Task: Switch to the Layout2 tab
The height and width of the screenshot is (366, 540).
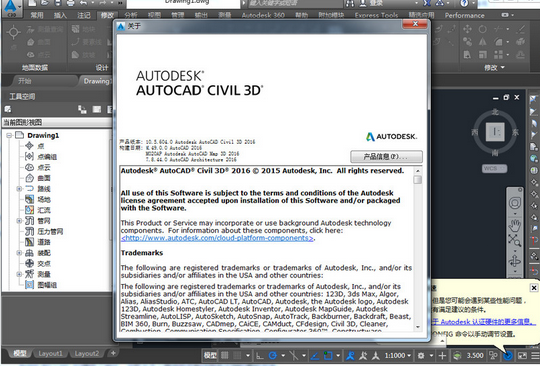Action: pos(86,354)
